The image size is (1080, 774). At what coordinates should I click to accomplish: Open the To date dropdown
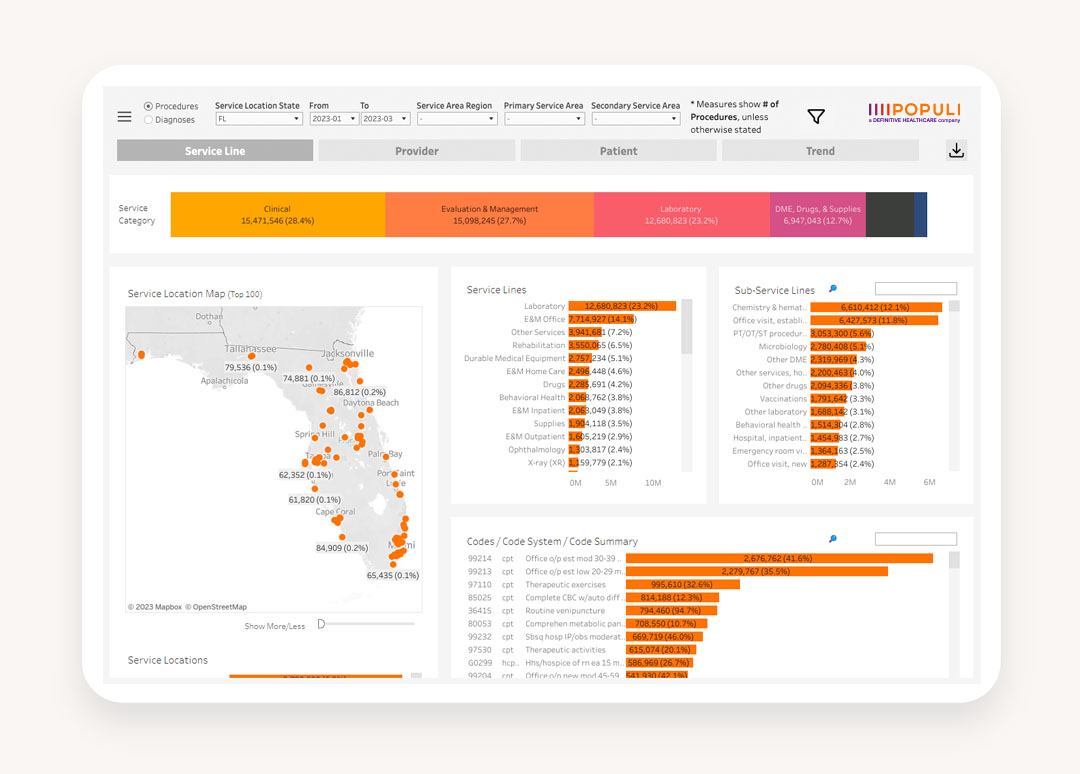(x=385, y=118)
